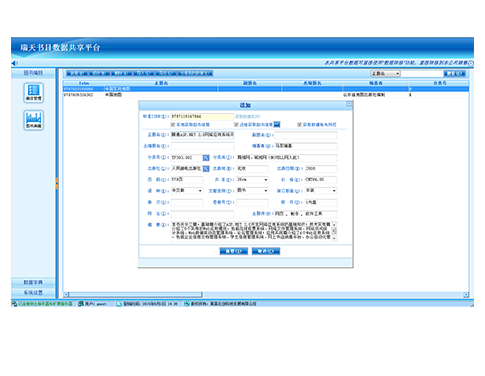
Task: Click the login time icon in the status bar
Action: pos(119,304)
